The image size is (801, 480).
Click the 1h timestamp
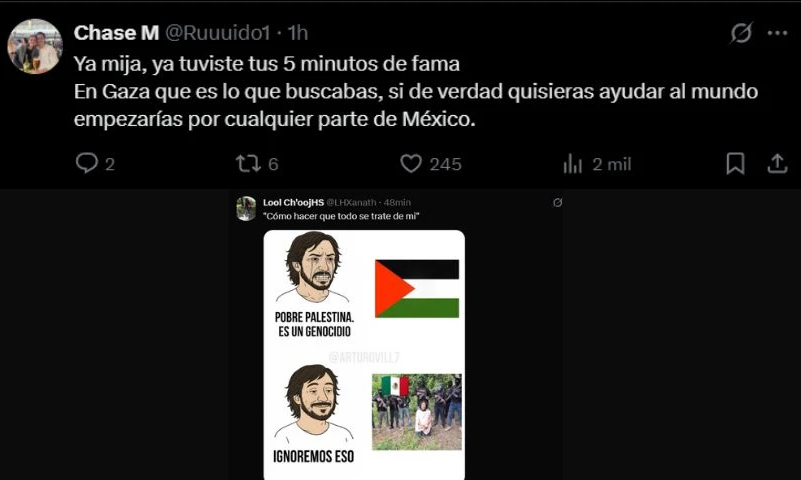point(298,33)
